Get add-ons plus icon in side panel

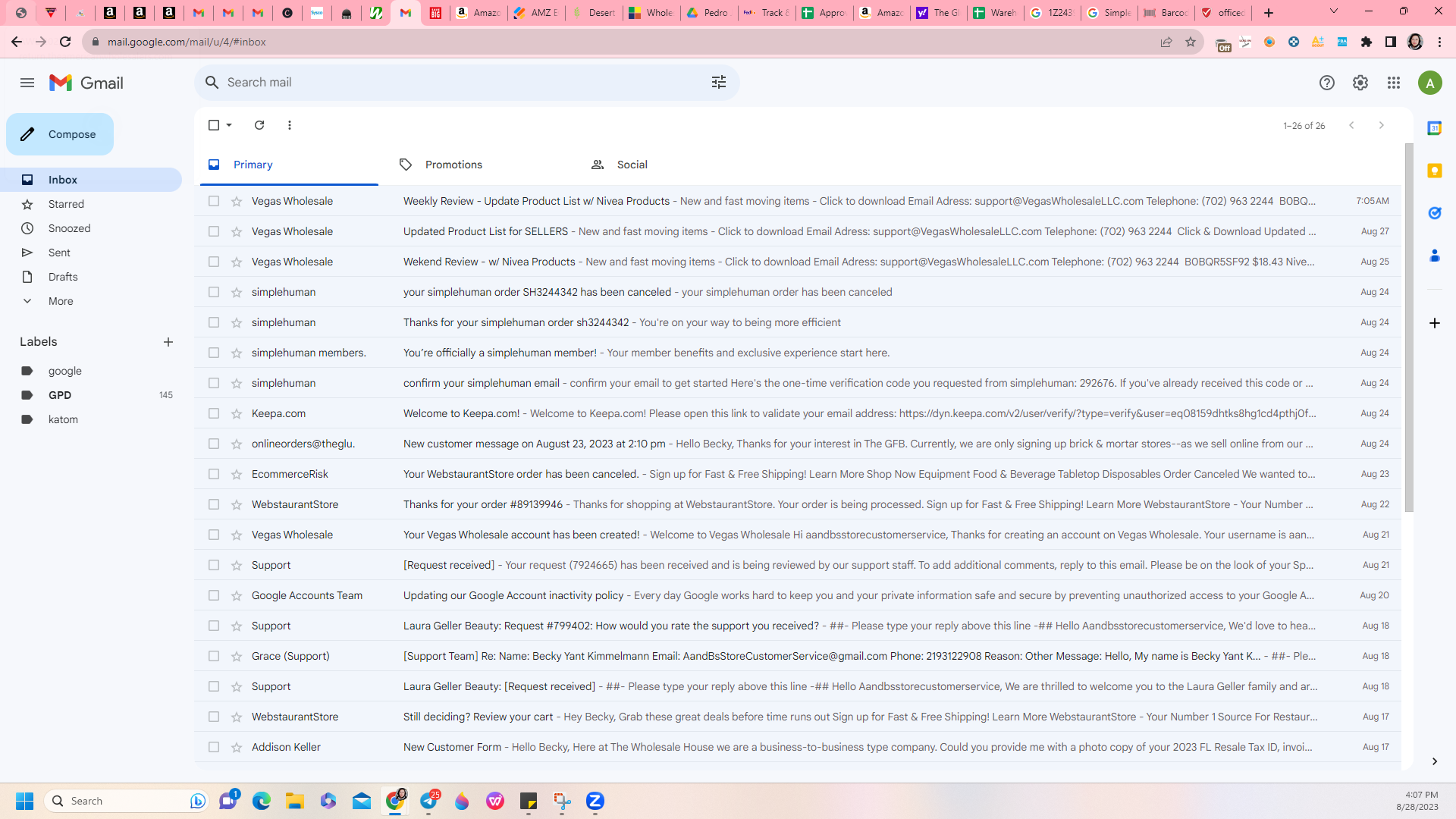click(1434, 323)
